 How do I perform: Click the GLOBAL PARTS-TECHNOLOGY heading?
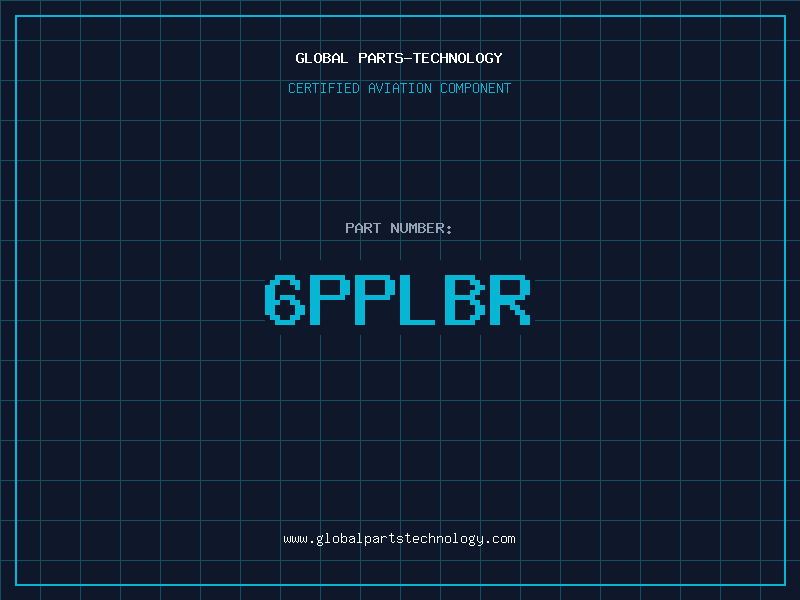(x=399, y=58)
